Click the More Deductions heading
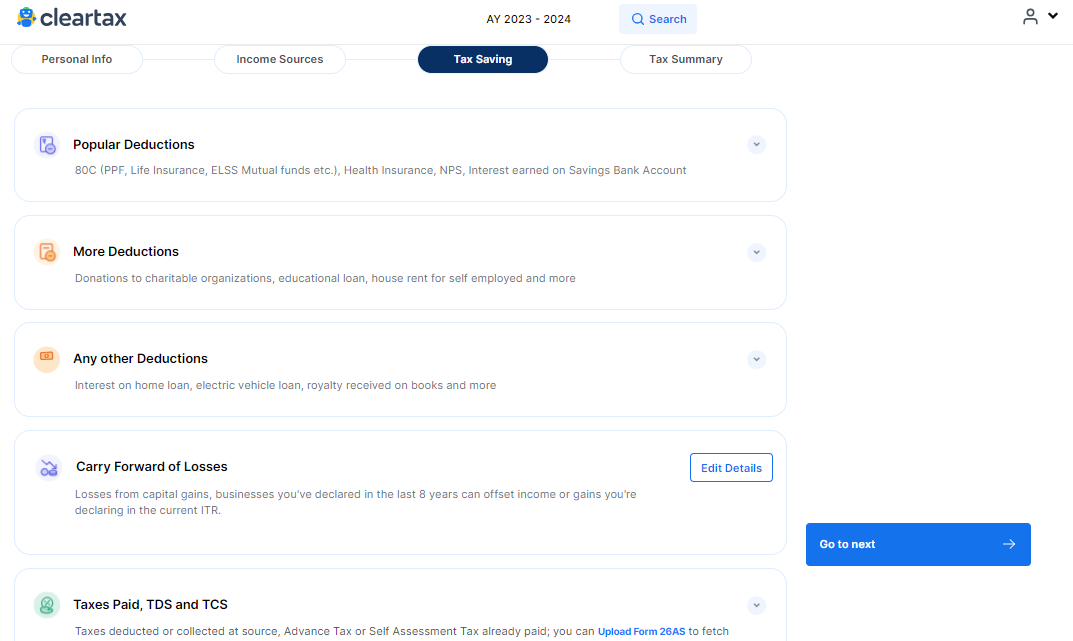Viewport: 1073px width, 641px height. point(126,252)
